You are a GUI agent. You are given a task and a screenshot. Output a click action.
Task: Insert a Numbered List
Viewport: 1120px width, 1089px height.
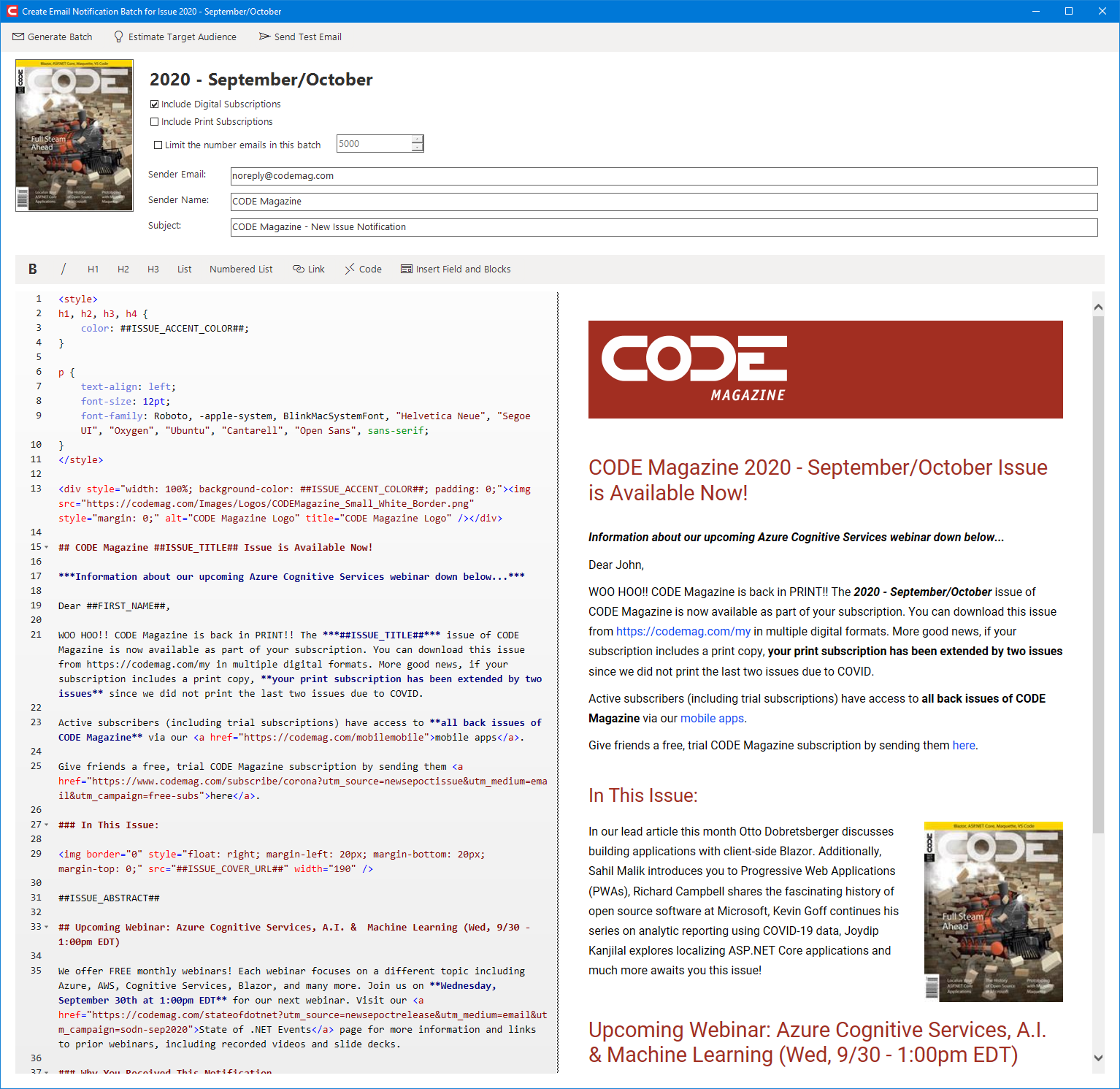pyautogui.click(x=241, y=269)
